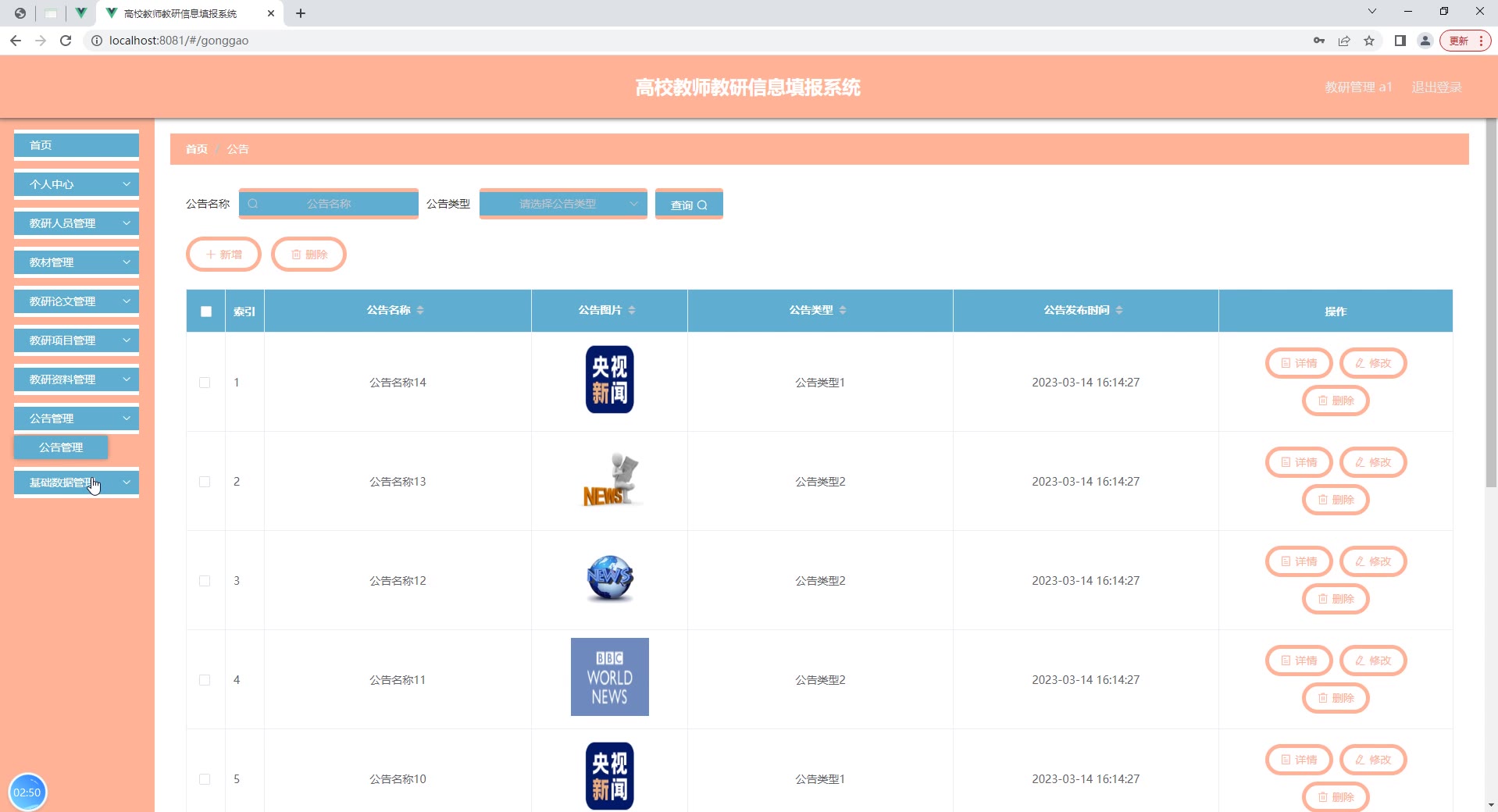
Task: Delete row 公告名称12
Action: pyautogui.click(x=1336, y=599)
